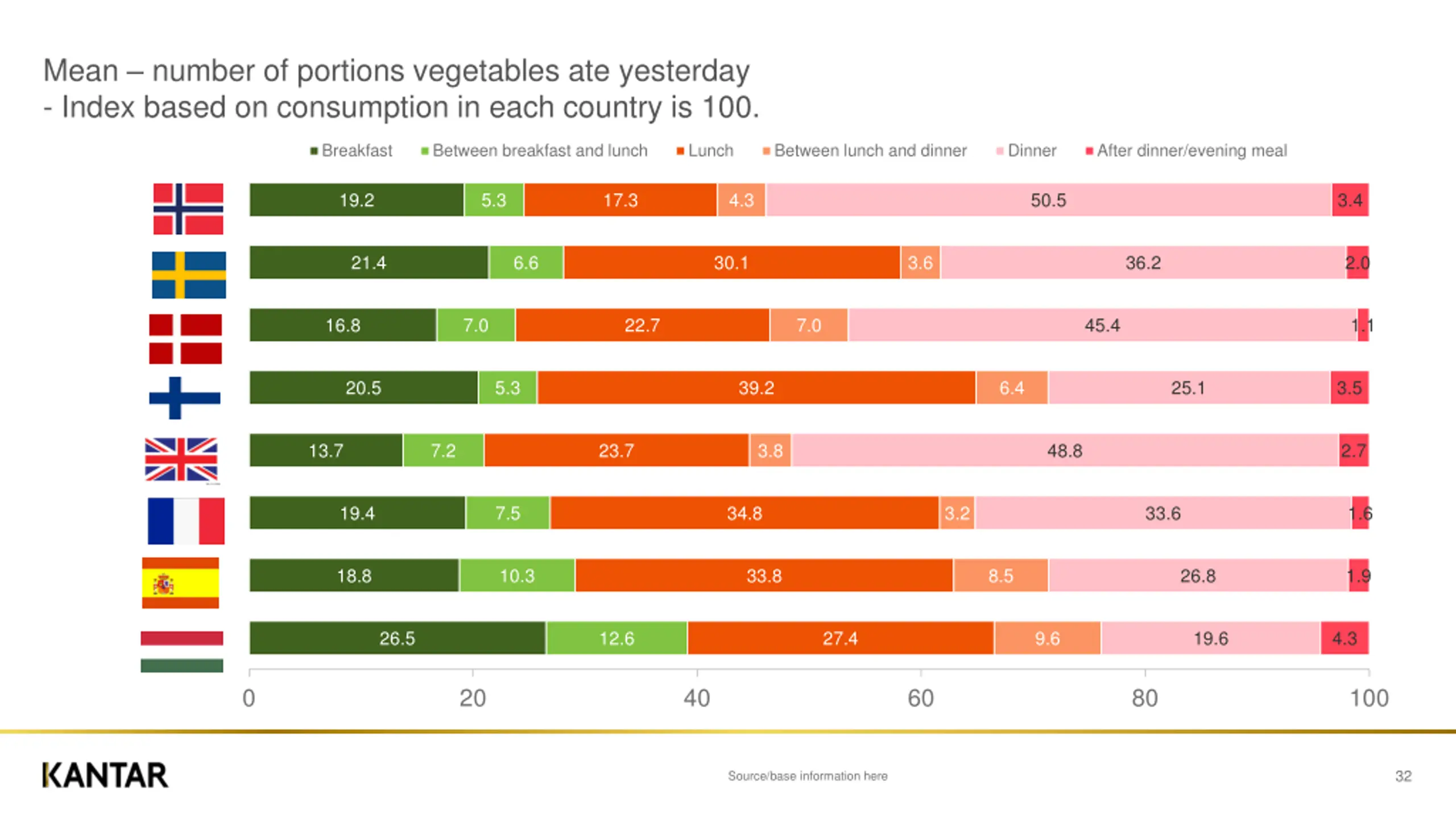Click the Finland flag icon
This screenshot has width=1456, height=819.
click(x=184, y=398)
